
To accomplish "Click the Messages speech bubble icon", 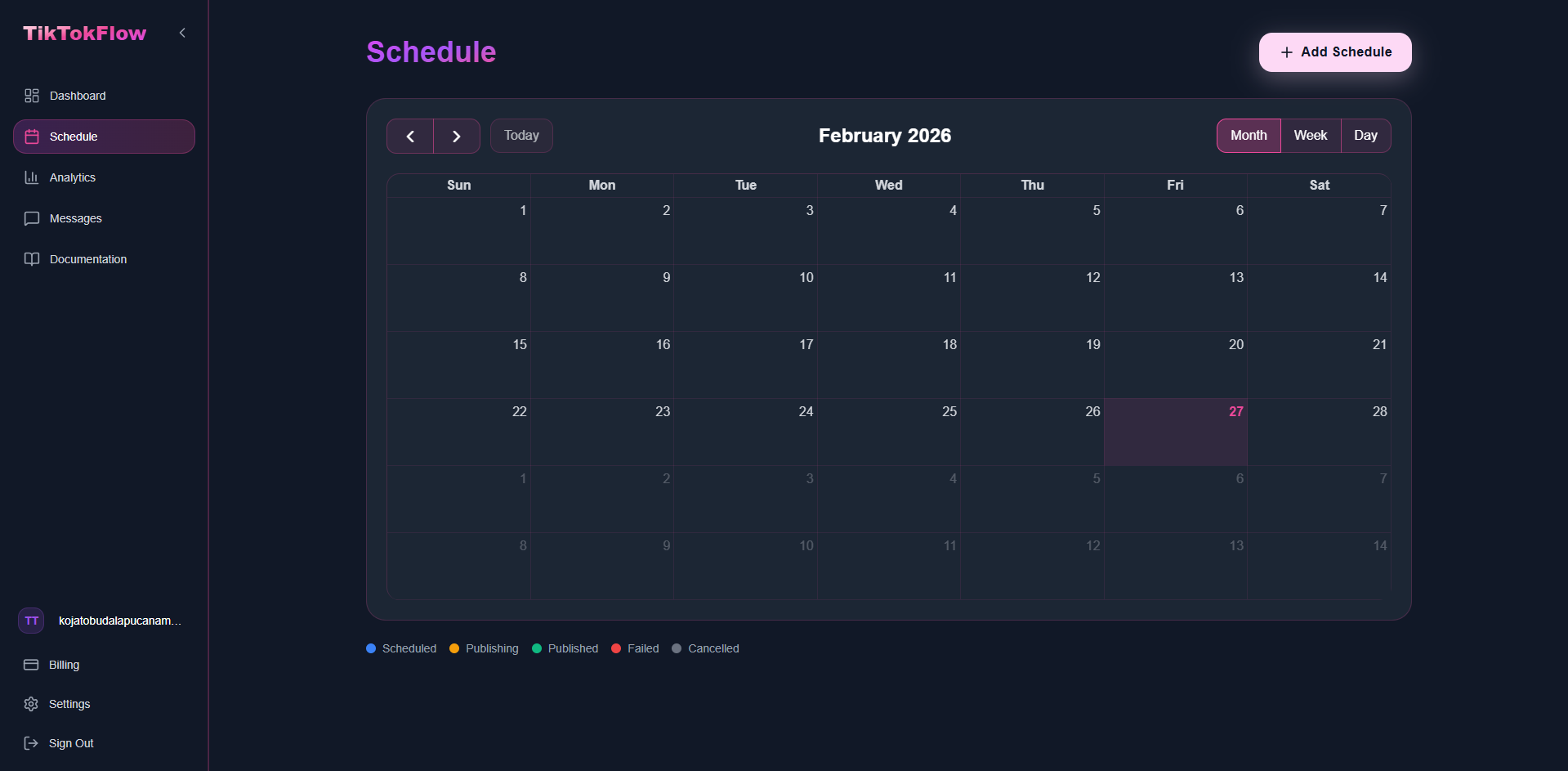I will 31,218.
